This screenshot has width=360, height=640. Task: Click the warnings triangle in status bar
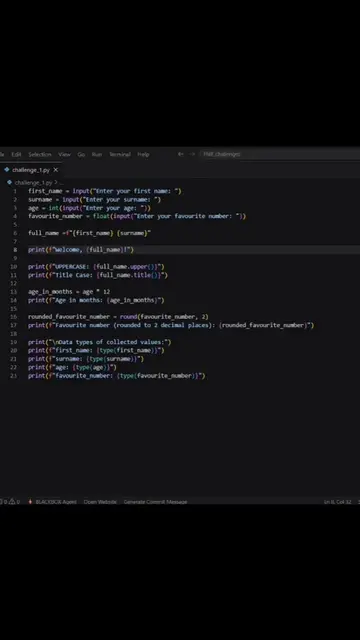tap(12, 502)
